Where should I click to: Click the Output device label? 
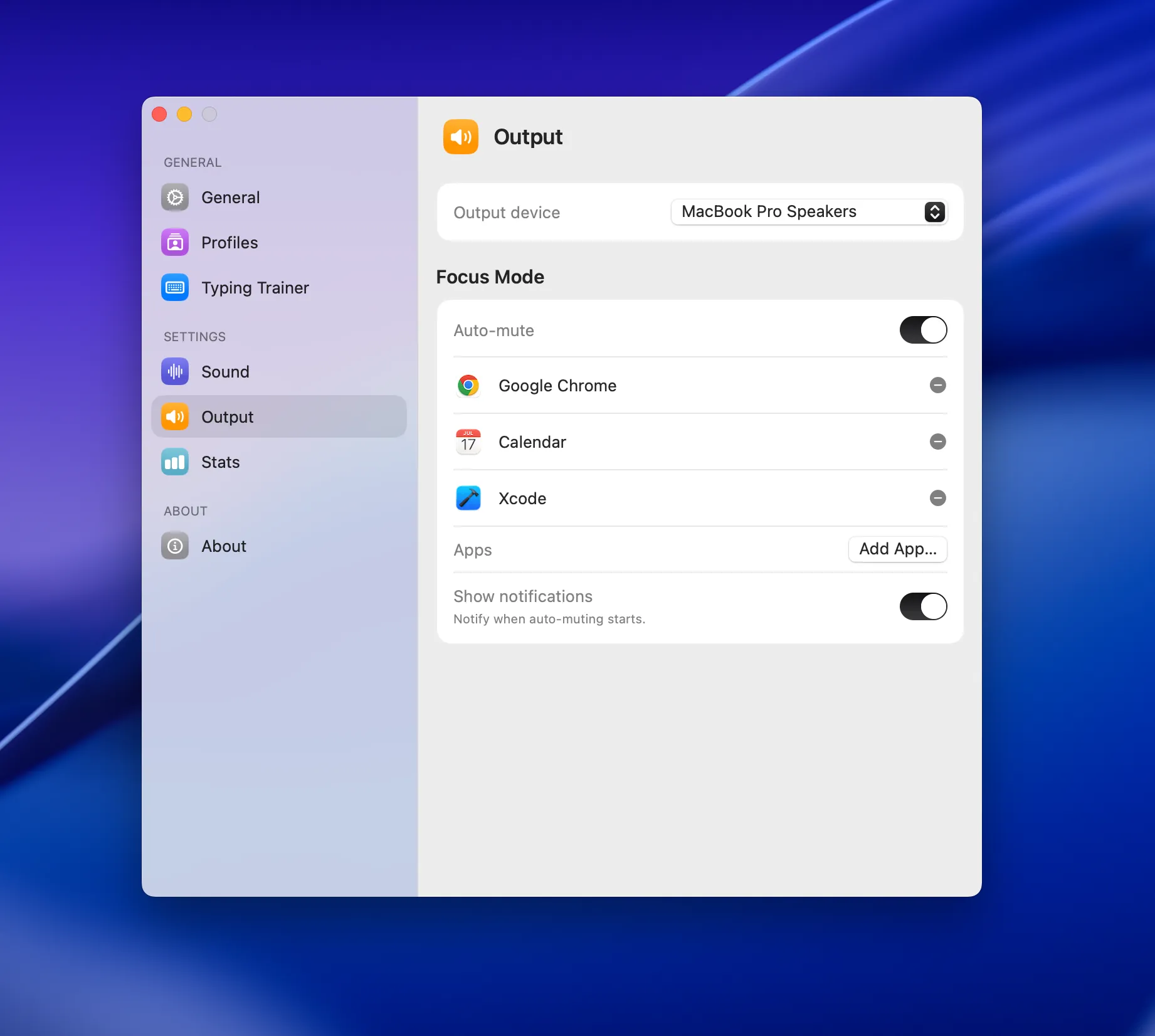tap(507, 213)
